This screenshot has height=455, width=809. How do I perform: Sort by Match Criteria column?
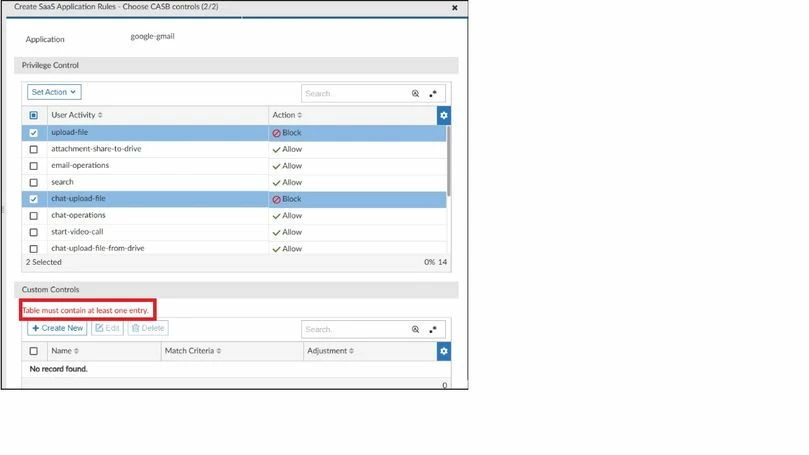pos(193,351)
